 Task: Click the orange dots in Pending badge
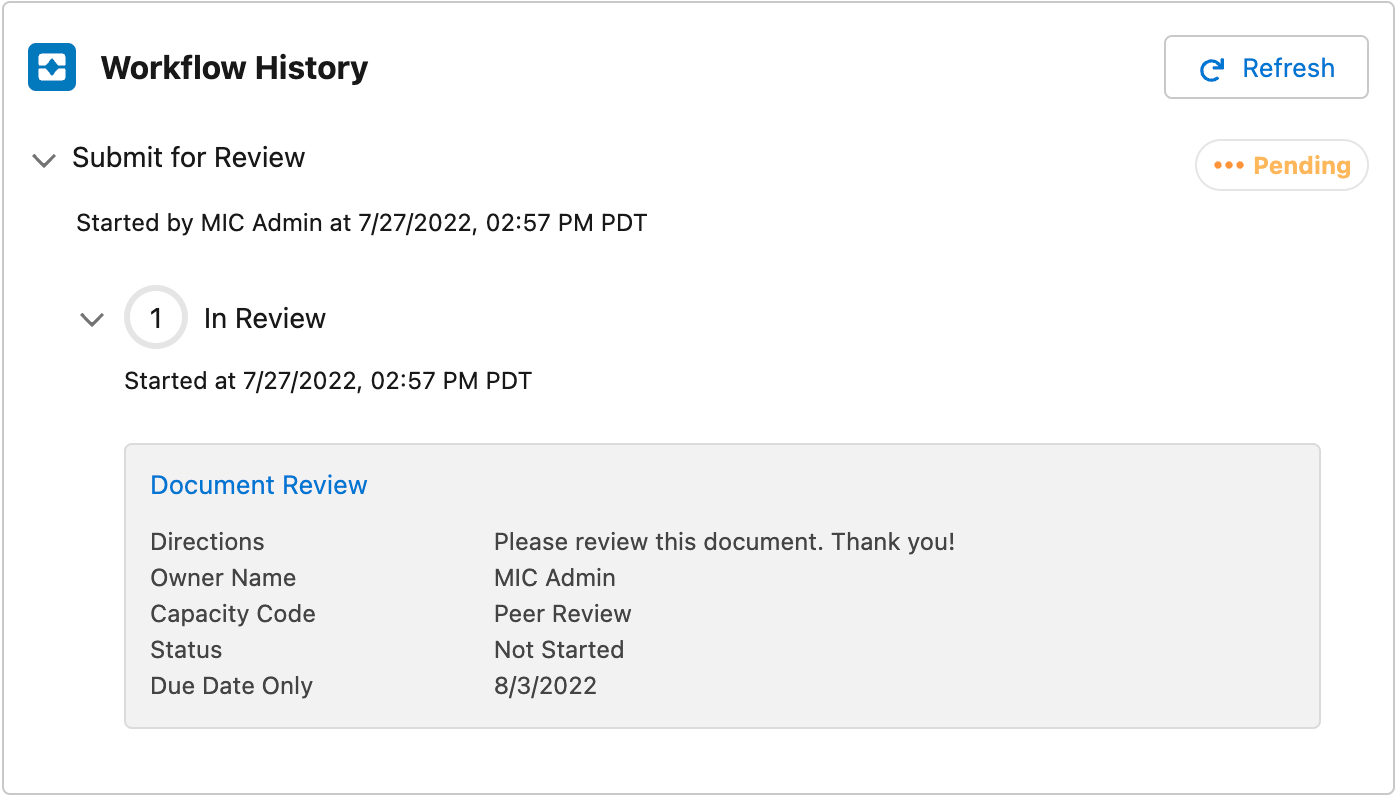1228,166
